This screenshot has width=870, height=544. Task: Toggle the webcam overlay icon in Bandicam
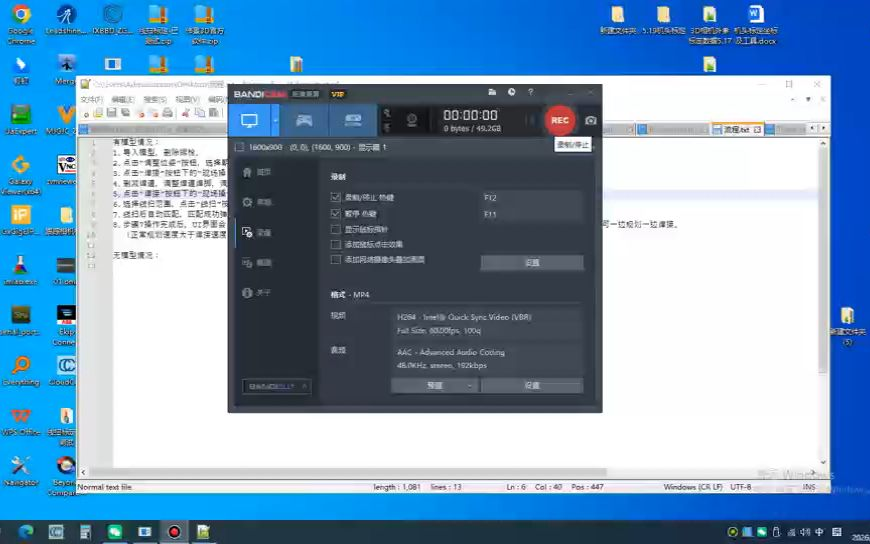tap(412, 120)
